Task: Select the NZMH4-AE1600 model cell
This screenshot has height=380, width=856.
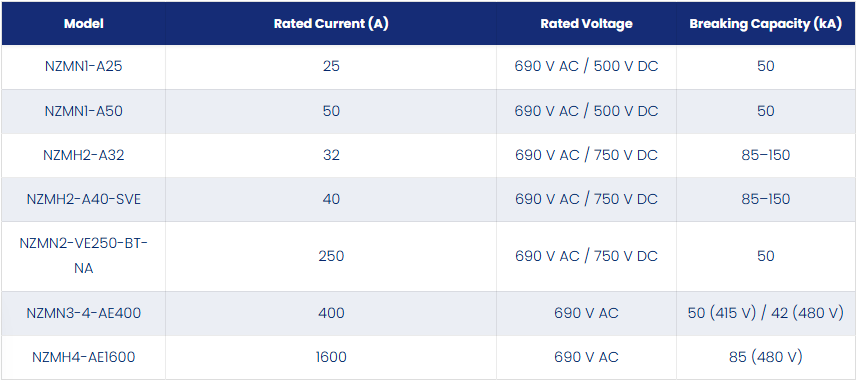Action: pyautogui.click(x=84, y=357)
